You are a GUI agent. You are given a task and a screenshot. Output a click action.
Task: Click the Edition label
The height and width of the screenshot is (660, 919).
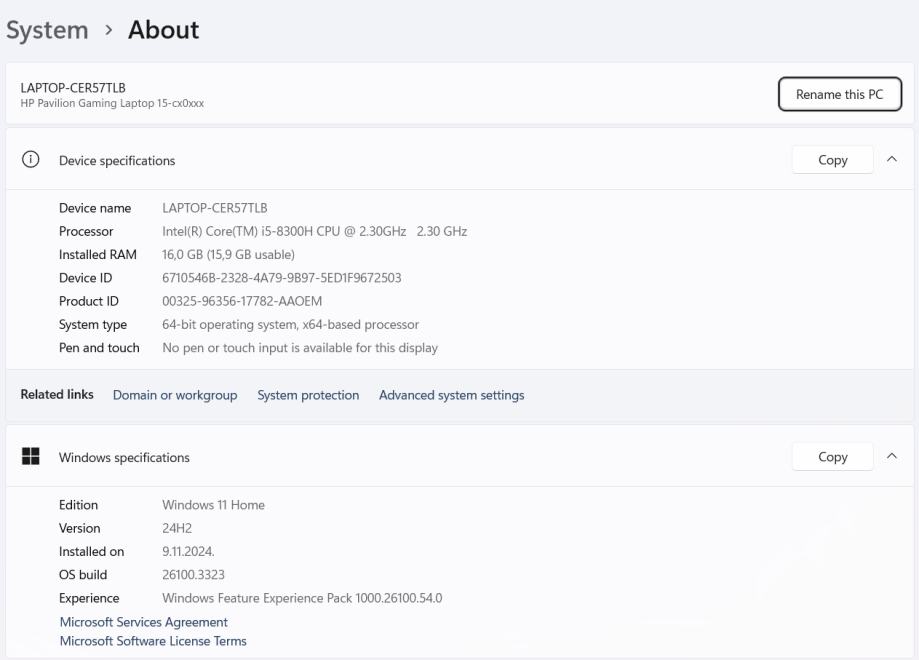[78, 505]
